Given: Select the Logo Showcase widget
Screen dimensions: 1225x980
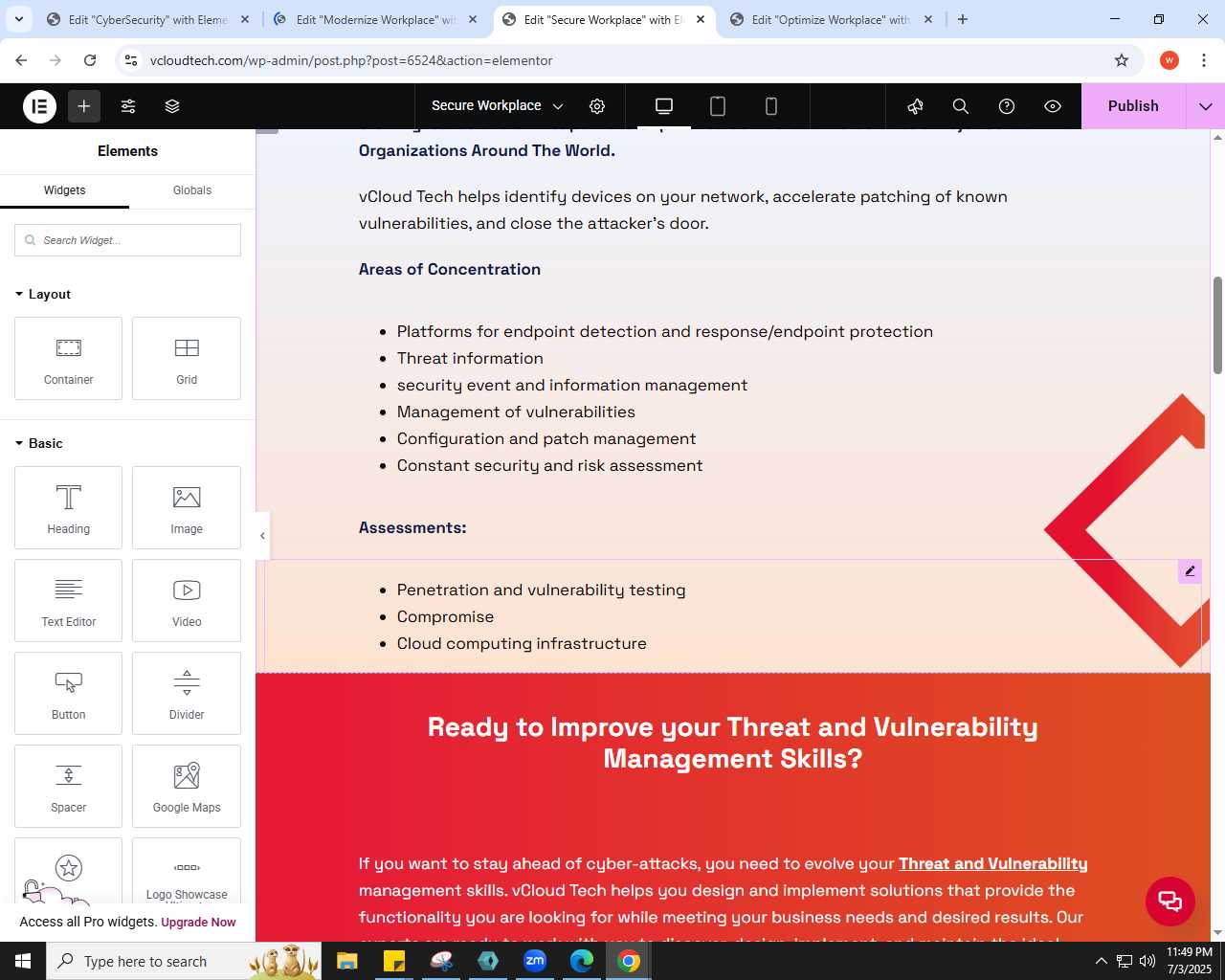Looking at the screenshot, I should click(x=187, y=871).
